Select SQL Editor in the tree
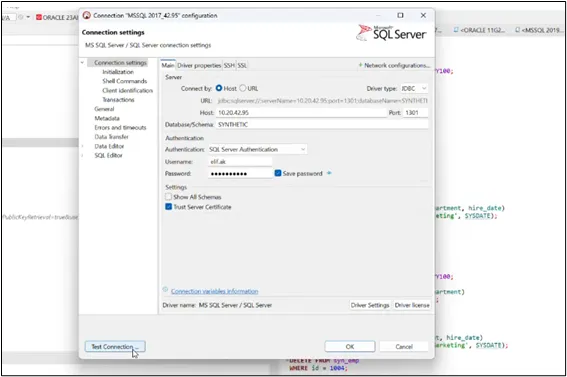This screenshot has width=567, height=377. [x=108, y=155]
